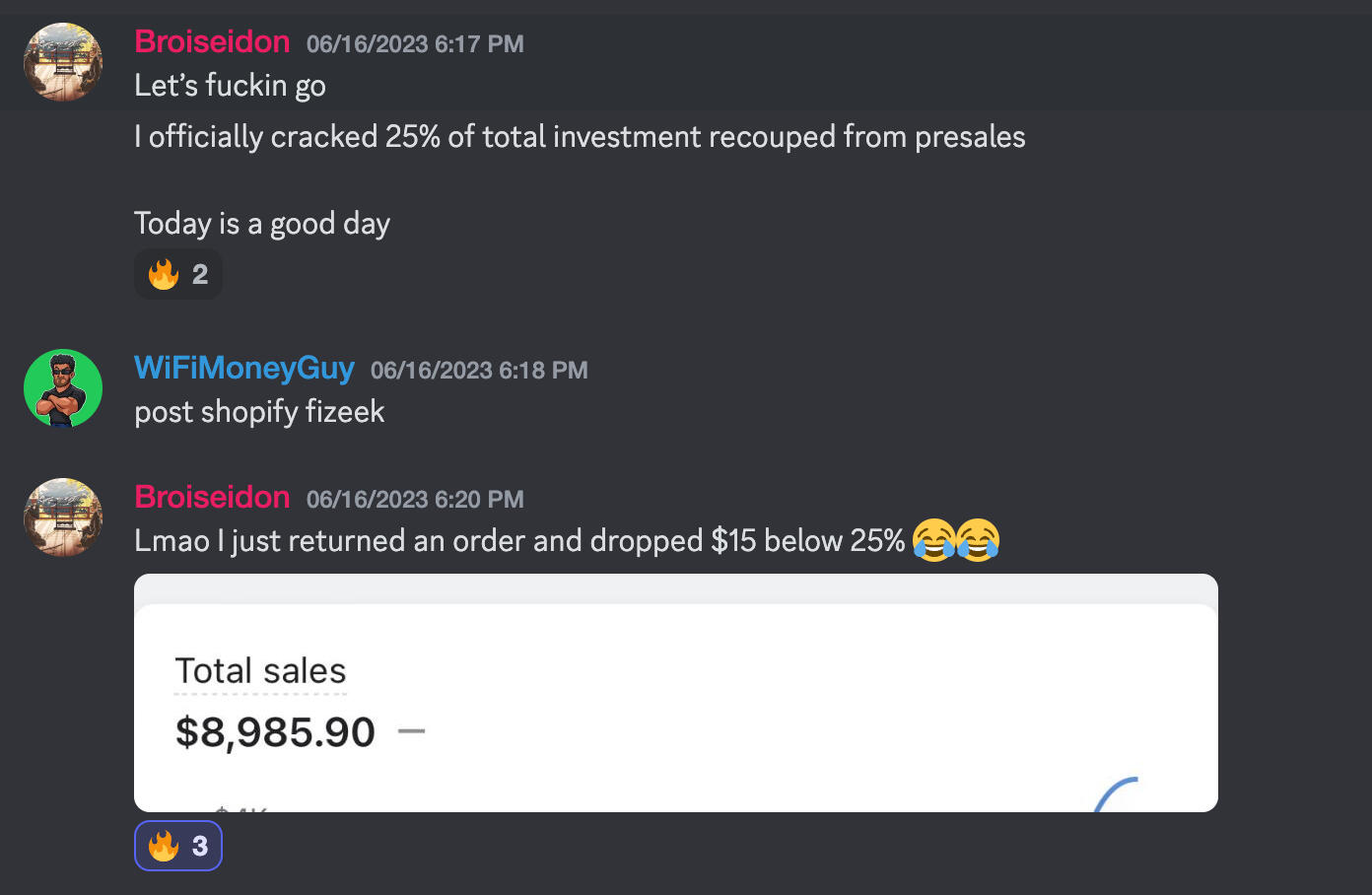Toggle the fire reaction with count 3
Image resolution: width=1372 pixels, height=895 pixels.
178,846
